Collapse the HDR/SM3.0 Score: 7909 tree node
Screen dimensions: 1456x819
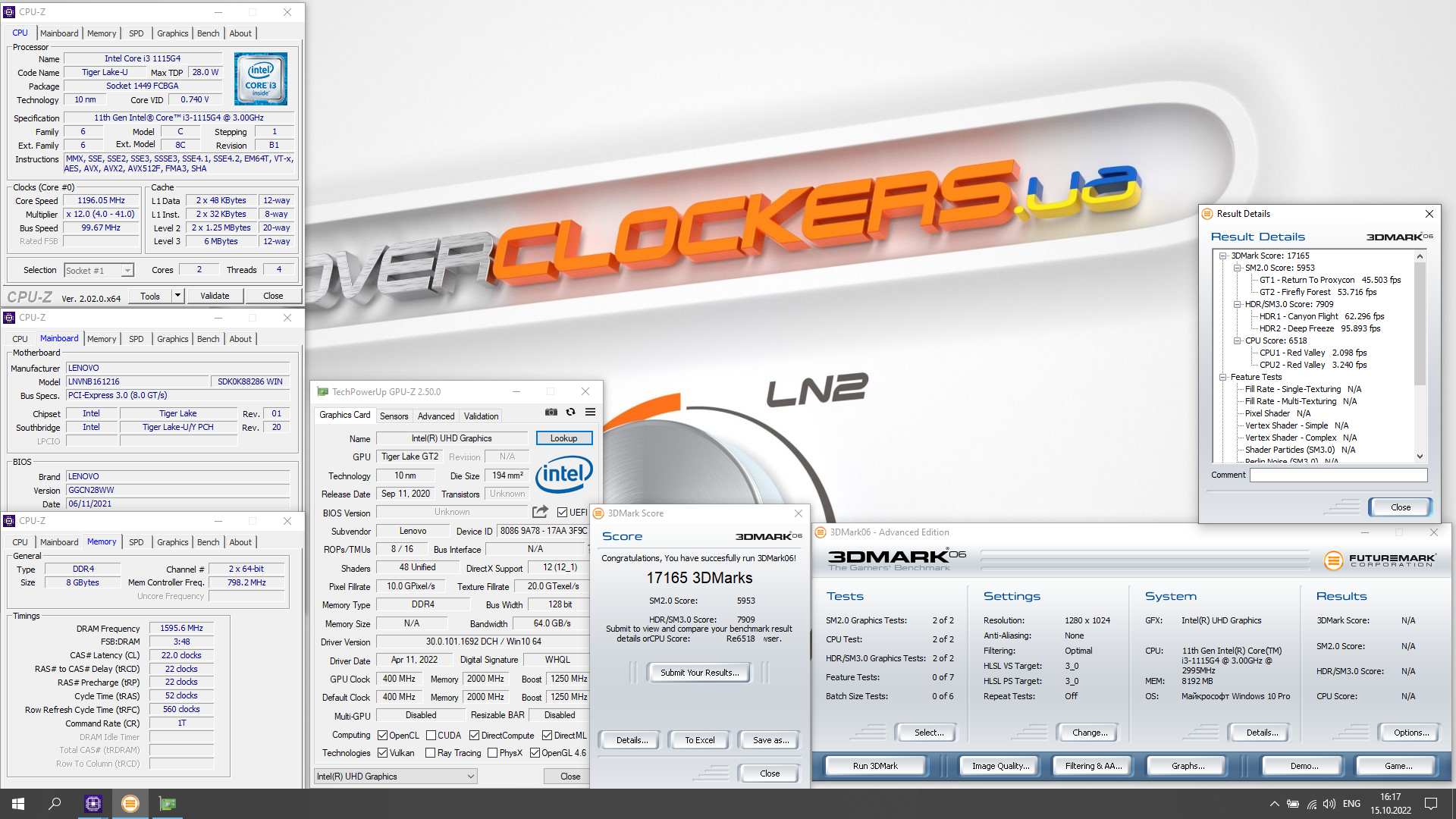1237,305
